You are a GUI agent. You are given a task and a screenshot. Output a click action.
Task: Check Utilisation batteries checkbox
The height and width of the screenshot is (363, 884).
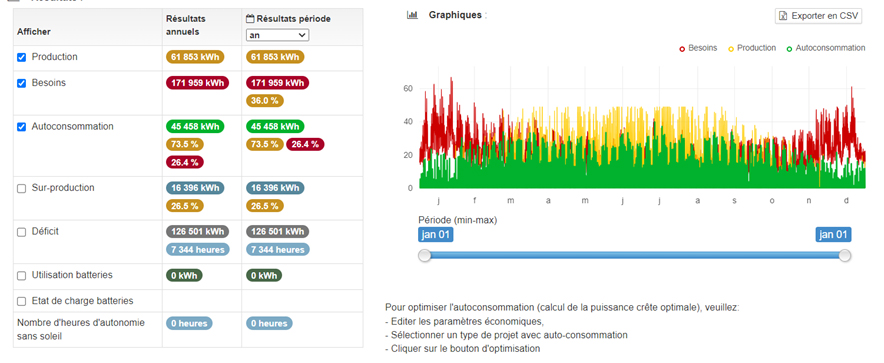(x=22, y=276)
